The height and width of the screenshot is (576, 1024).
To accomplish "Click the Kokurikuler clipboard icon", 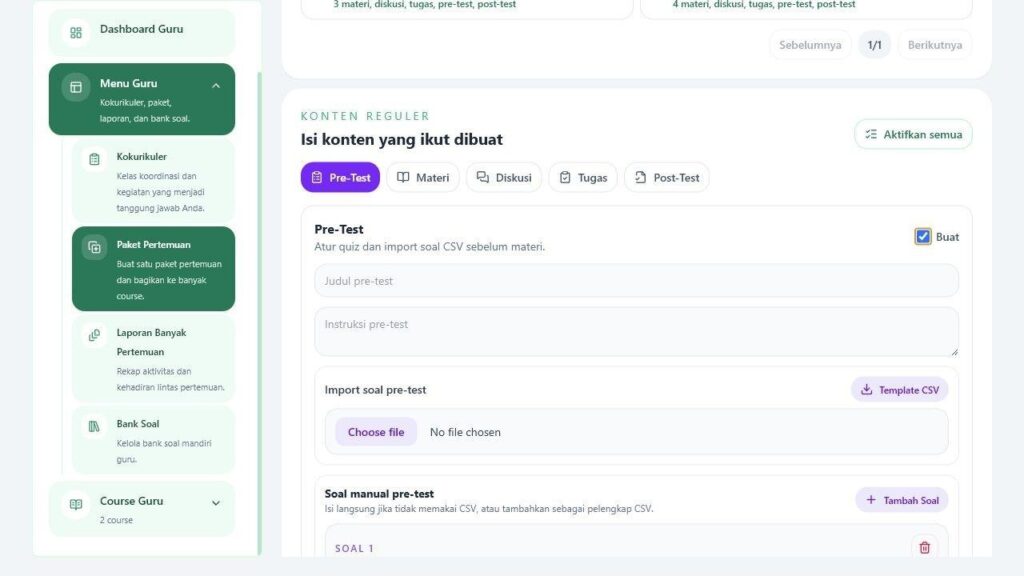I will [x=94, y=159].
